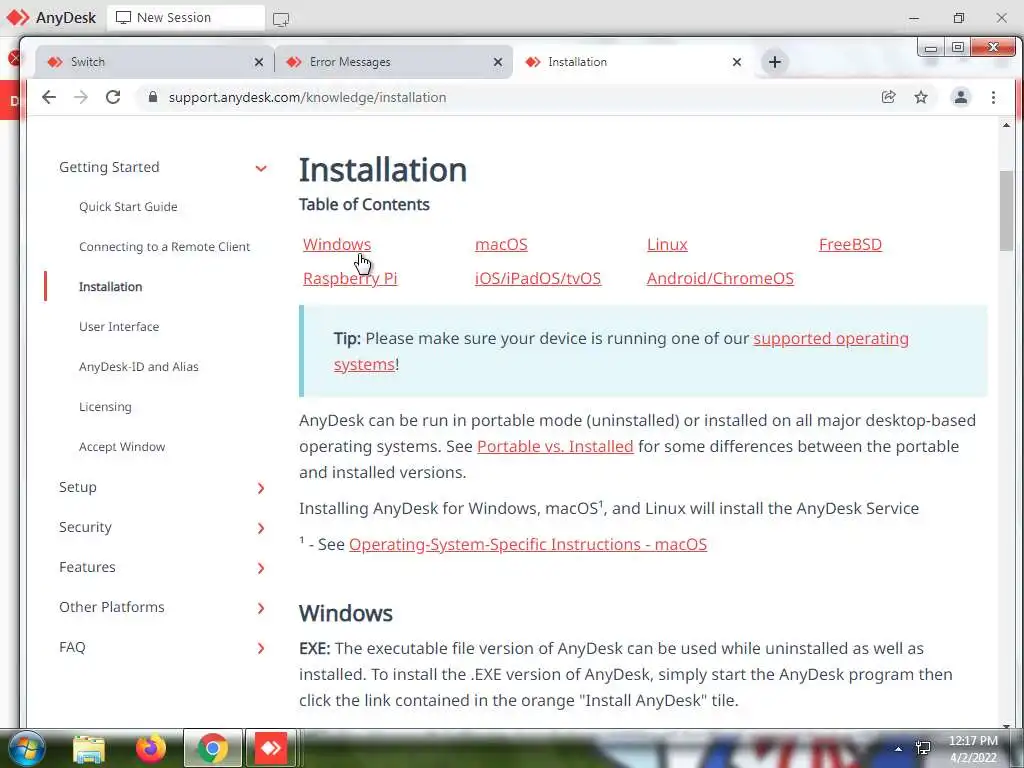Image resolution: width=1024 pixels, height=768 pixels.
Task: Collapse the Getting Started section
Action: (261, 168)
